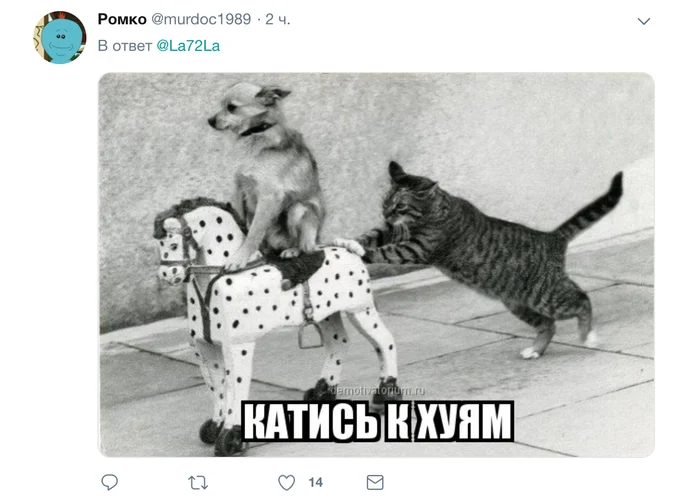Like the tweet with the heart icon
The image size is (685, 500).
287,483
